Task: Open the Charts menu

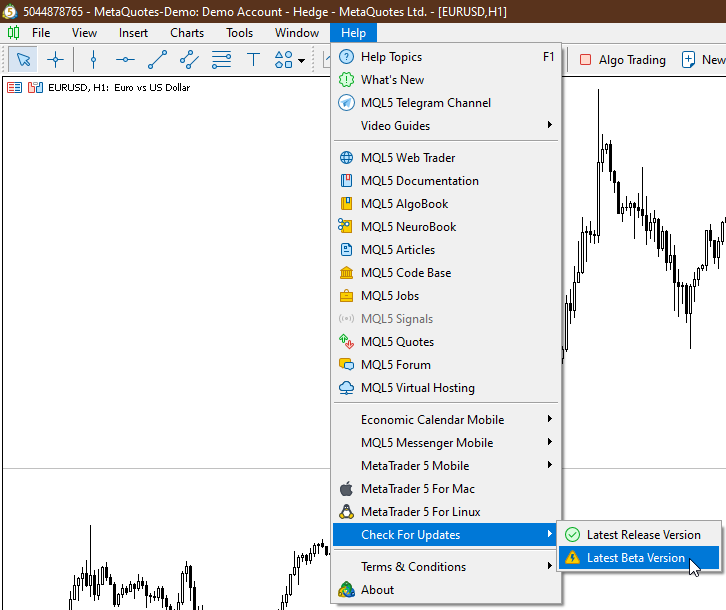Action: coord(187,33)
